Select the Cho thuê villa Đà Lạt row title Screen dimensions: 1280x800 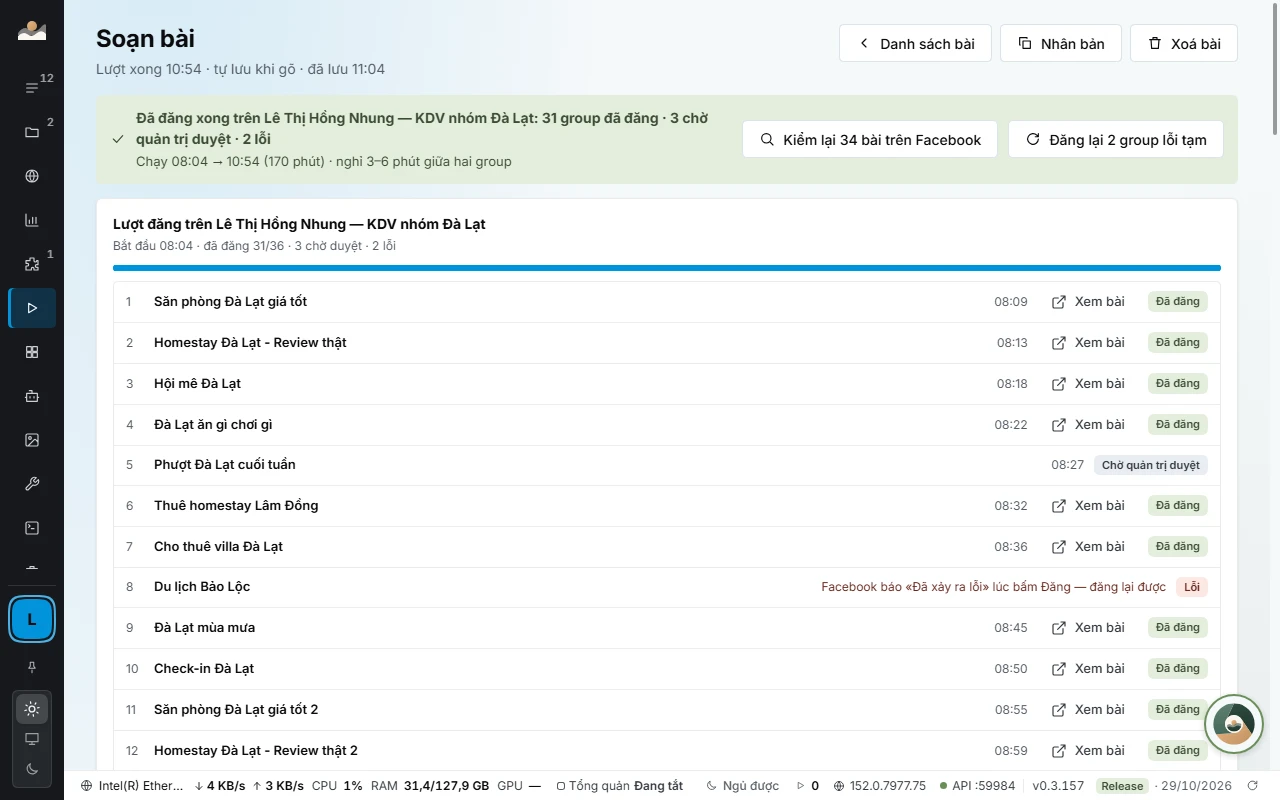click(218, 547)
